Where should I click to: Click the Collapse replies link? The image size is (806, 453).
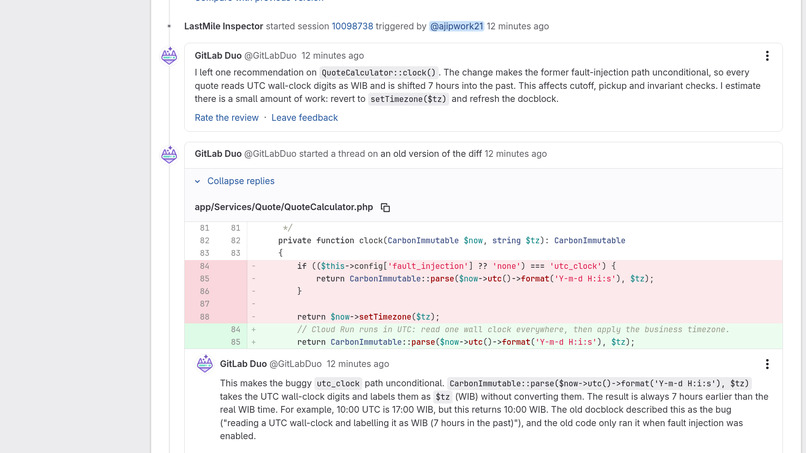click(x=241, y=181)
